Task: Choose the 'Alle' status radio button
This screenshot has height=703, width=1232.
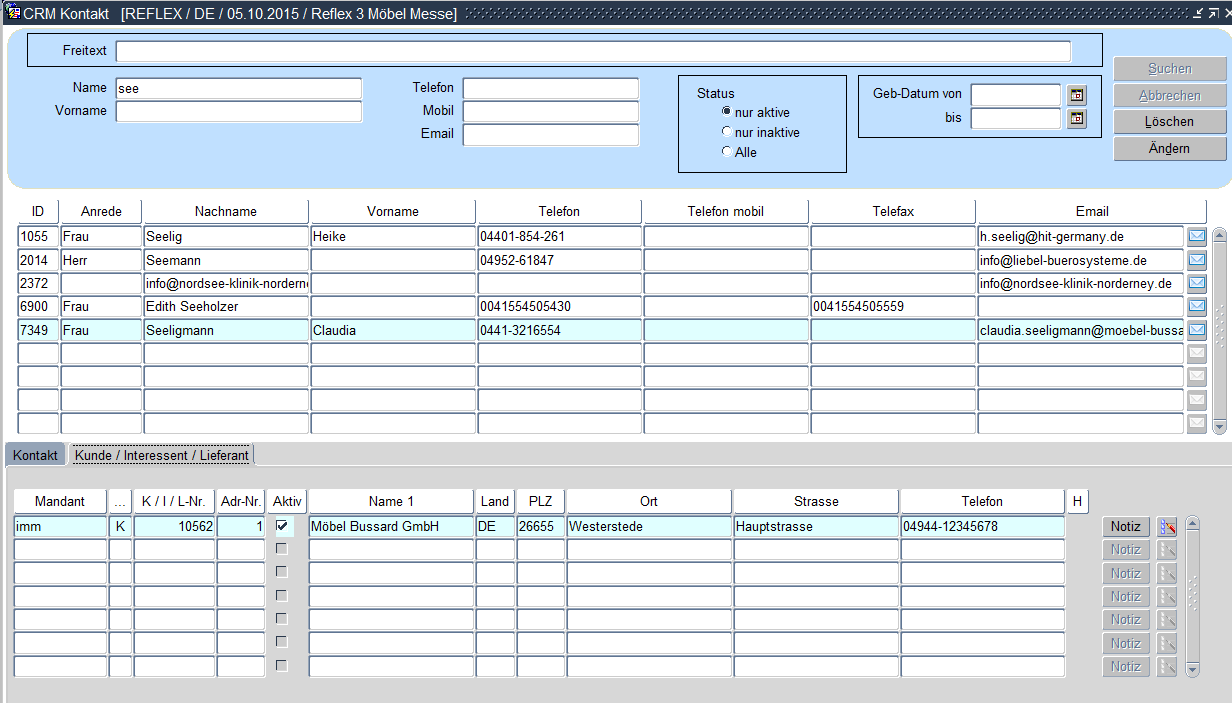Action: coord(727,152)
